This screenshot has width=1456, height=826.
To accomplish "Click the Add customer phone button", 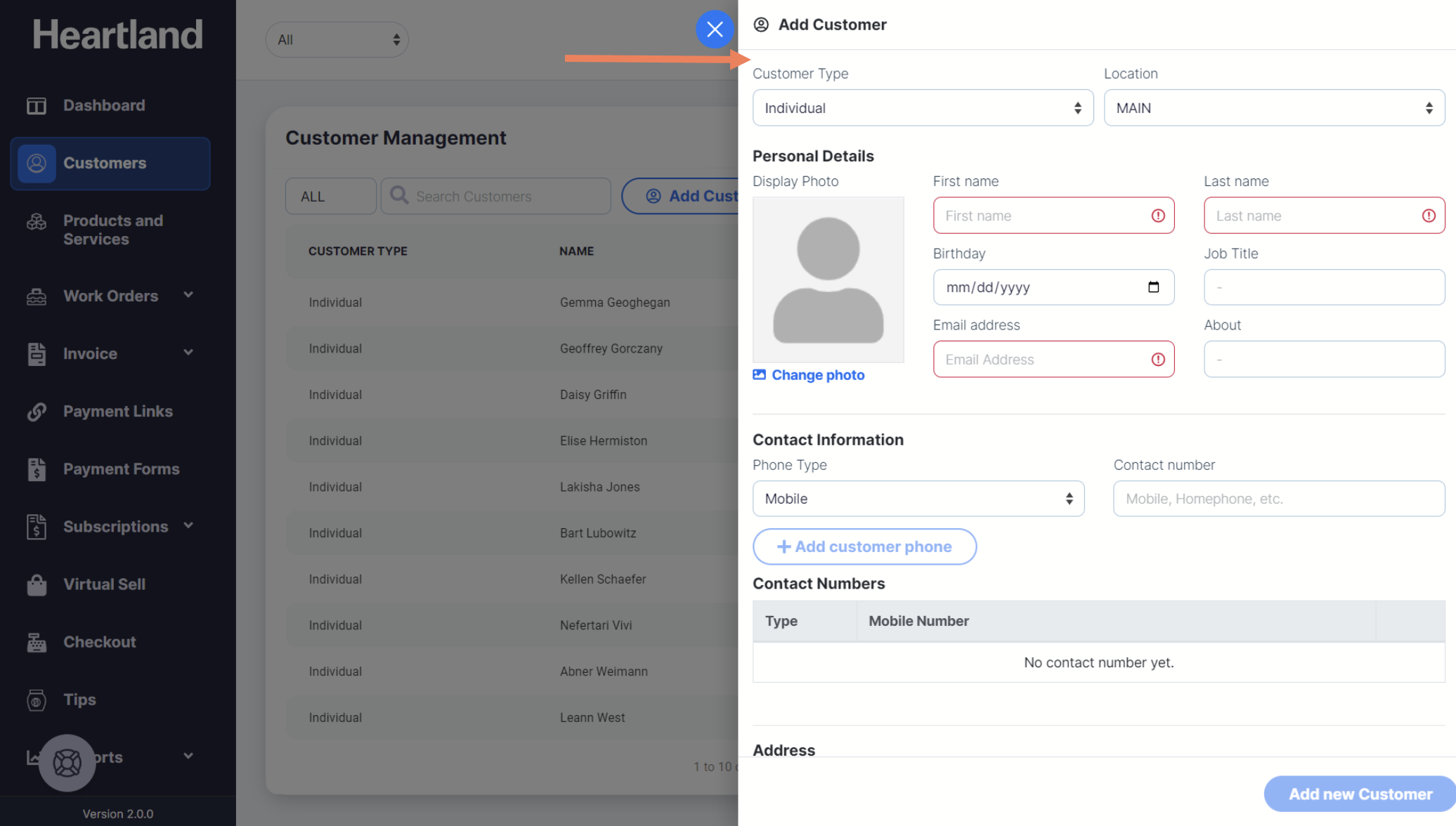I will 864,546.
